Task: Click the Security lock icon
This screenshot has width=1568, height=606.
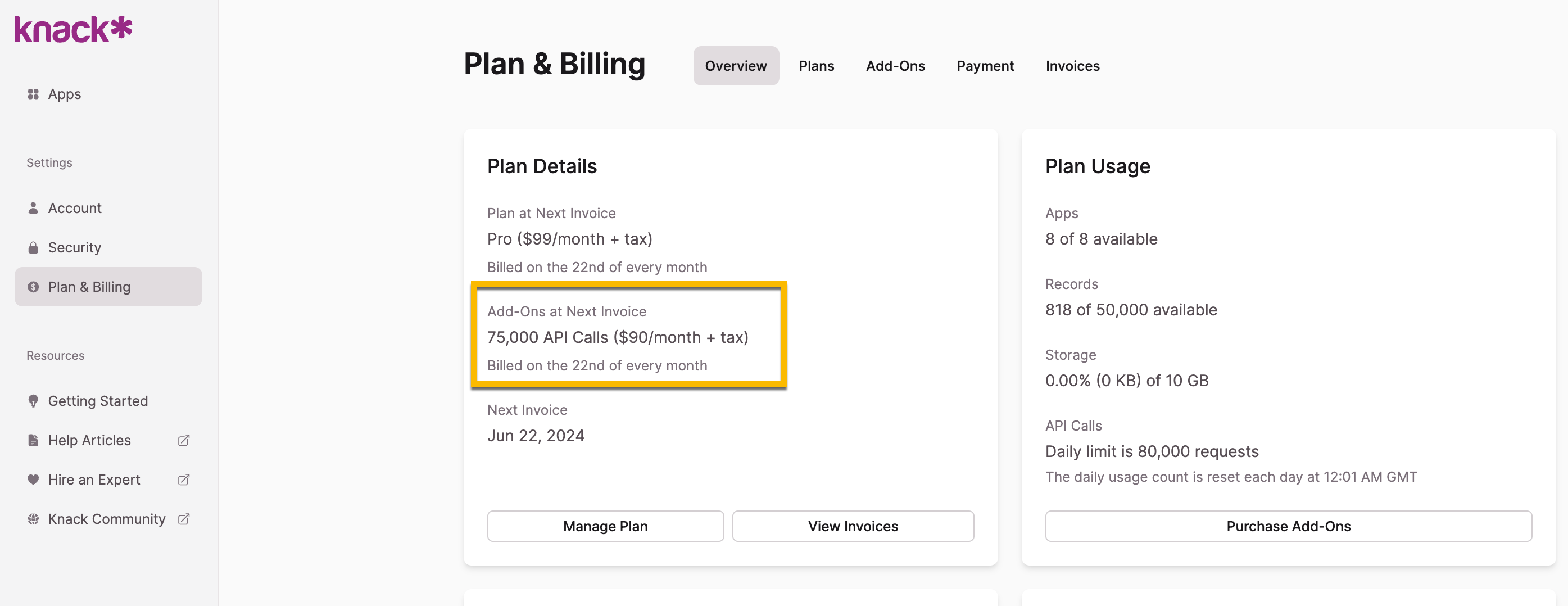Action: coord(34,248)
